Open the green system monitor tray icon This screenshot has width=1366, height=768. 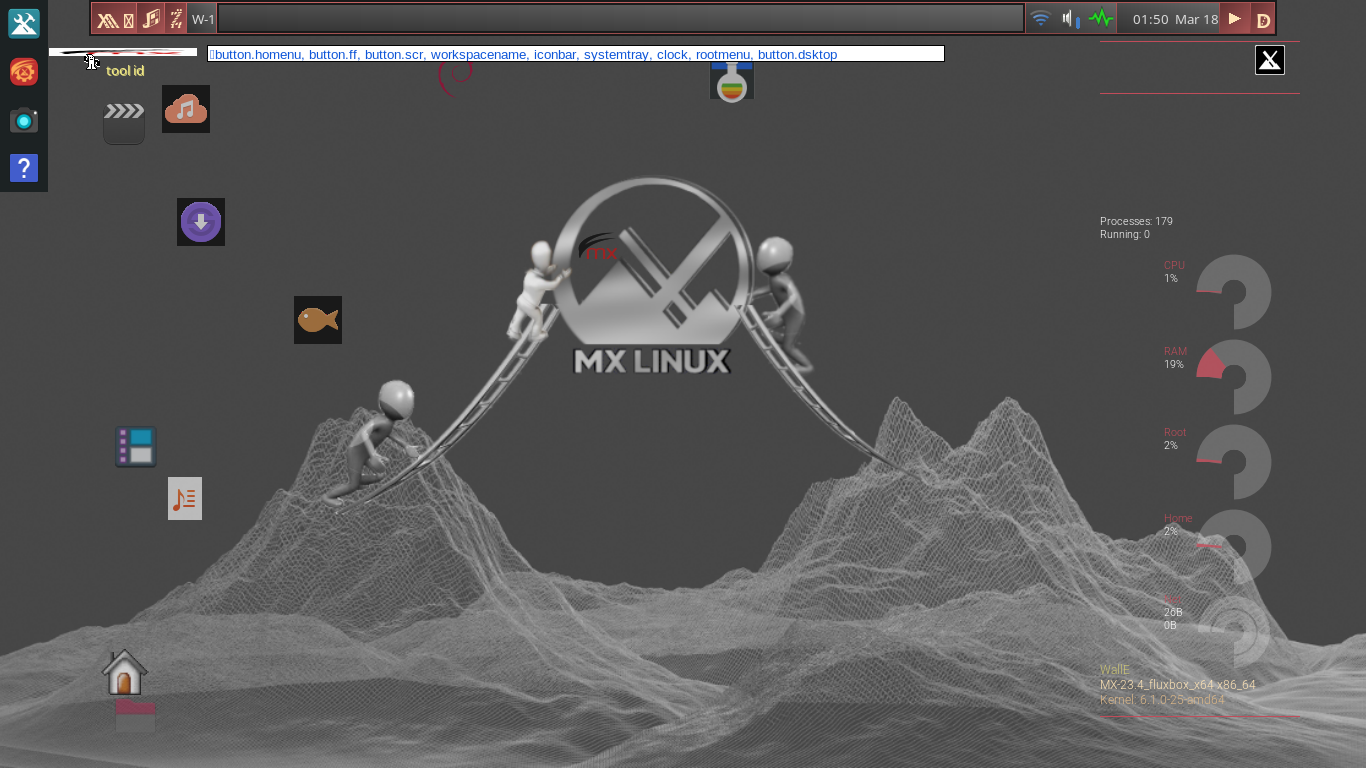coord(1101,19)
